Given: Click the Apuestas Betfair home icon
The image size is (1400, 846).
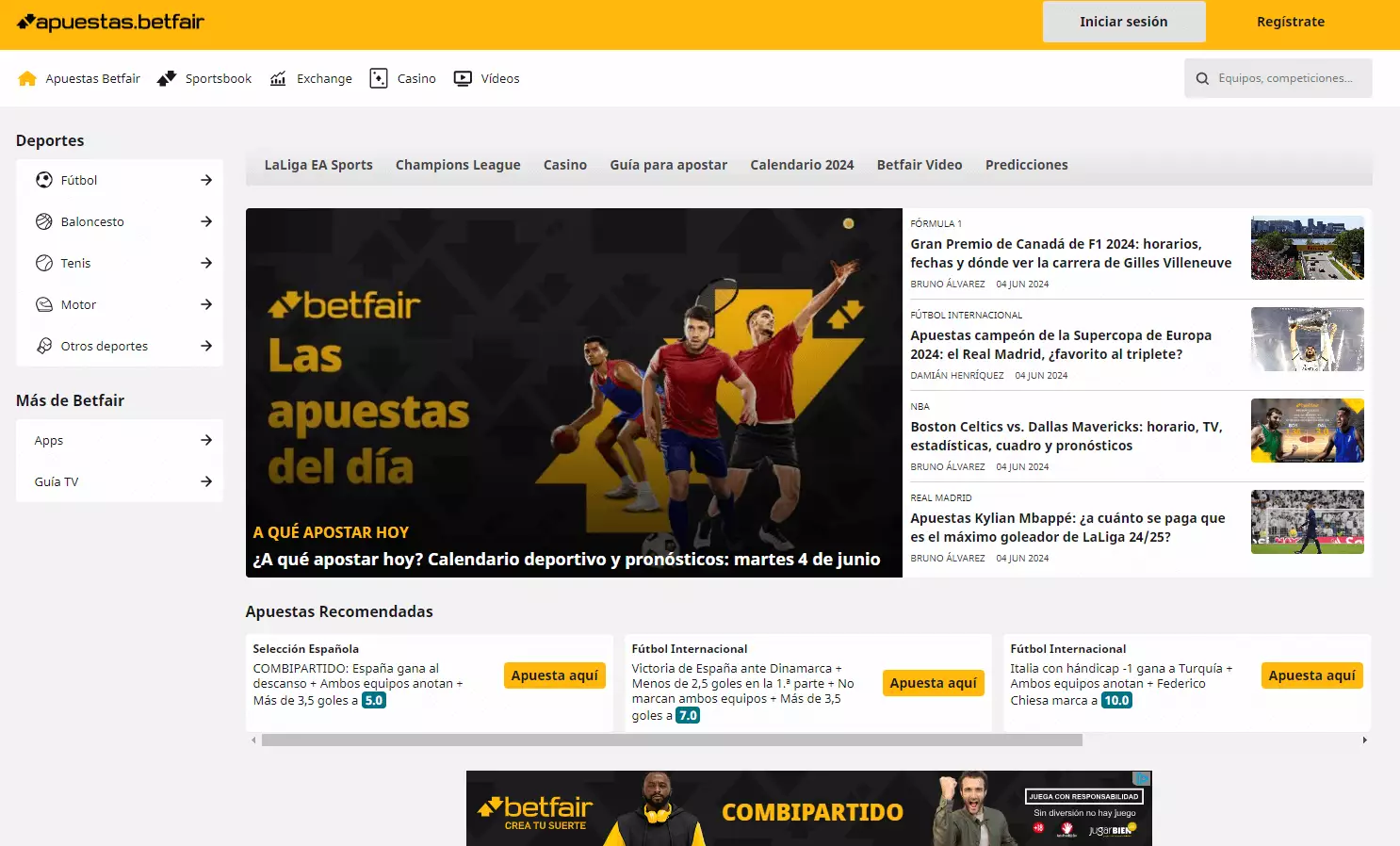Looking at the screenshot, I should click(27, 78).
